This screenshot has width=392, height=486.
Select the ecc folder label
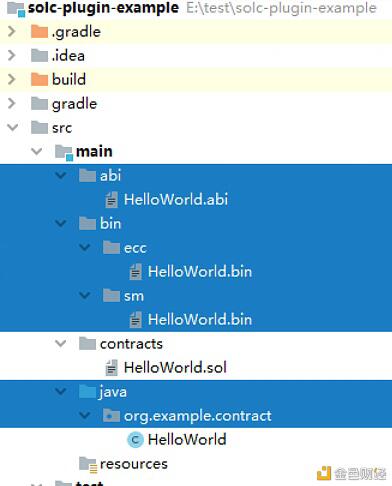tap(135, 248)
